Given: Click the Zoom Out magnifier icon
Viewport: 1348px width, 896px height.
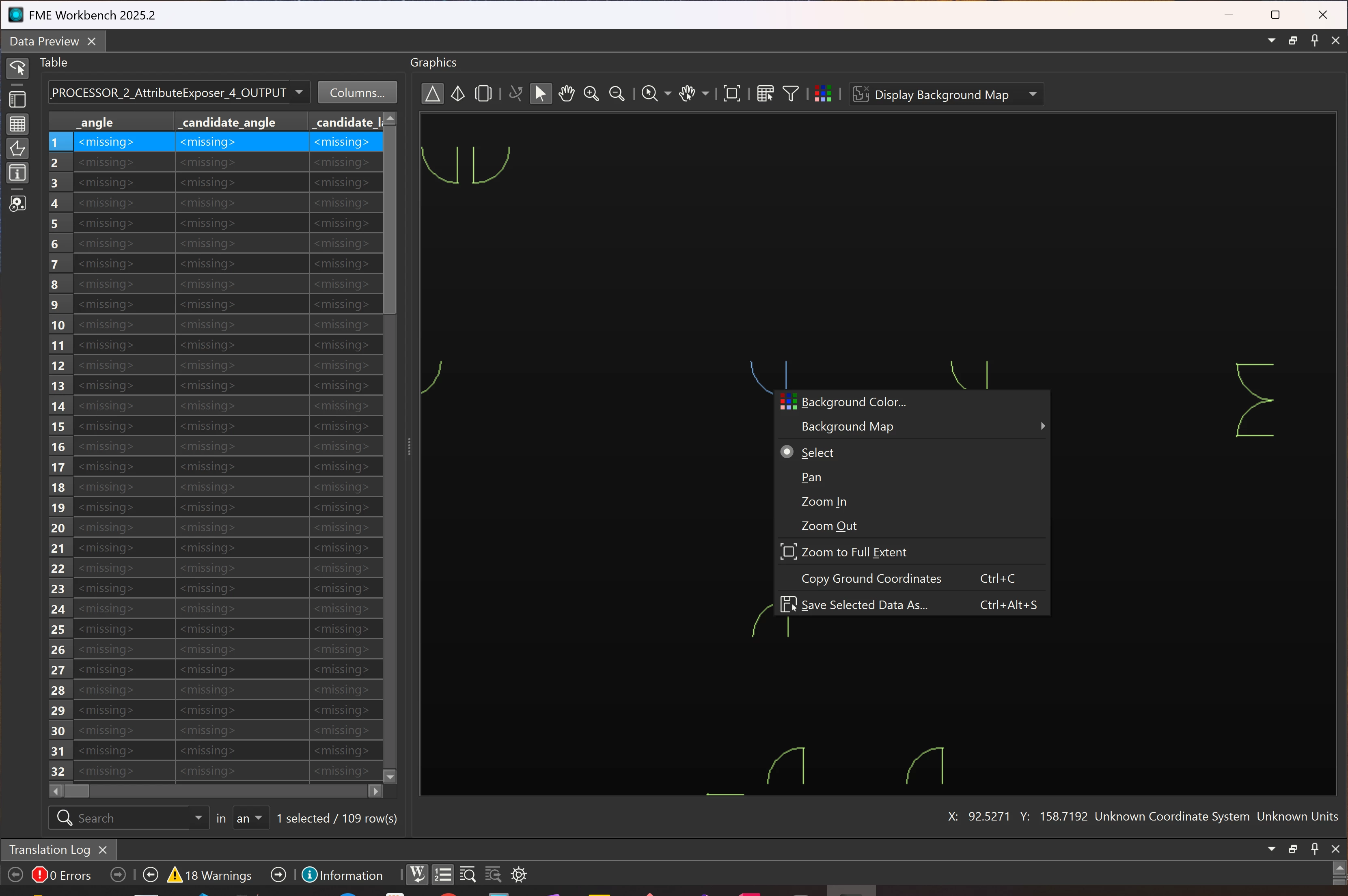Looking at the screenshot, I should pyautogui.click(x=617, y=94).
